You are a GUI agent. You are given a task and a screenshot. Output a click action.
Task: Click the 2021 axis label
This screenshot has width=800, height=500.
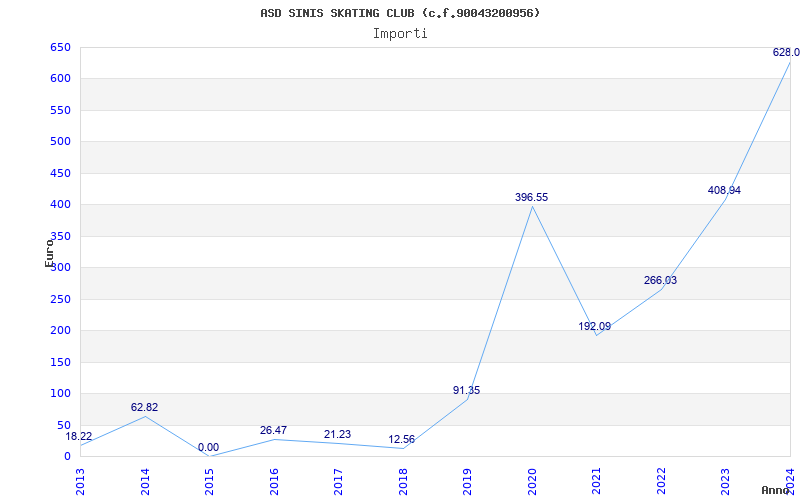[x=596, y=482]
